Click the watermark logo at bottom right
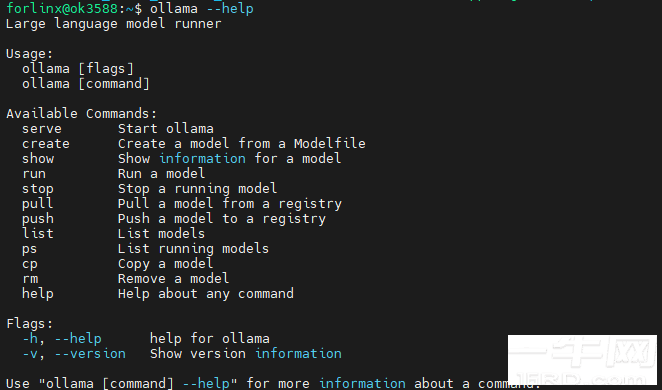 tap(582, 360)
